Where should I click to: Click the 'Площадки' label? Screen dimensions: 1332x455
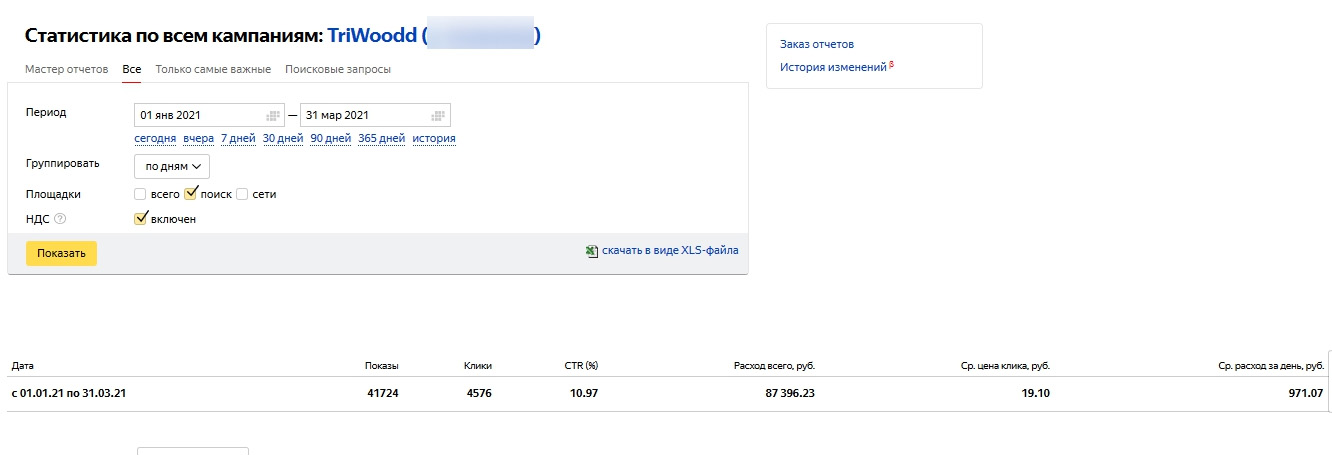pos(53,194)
